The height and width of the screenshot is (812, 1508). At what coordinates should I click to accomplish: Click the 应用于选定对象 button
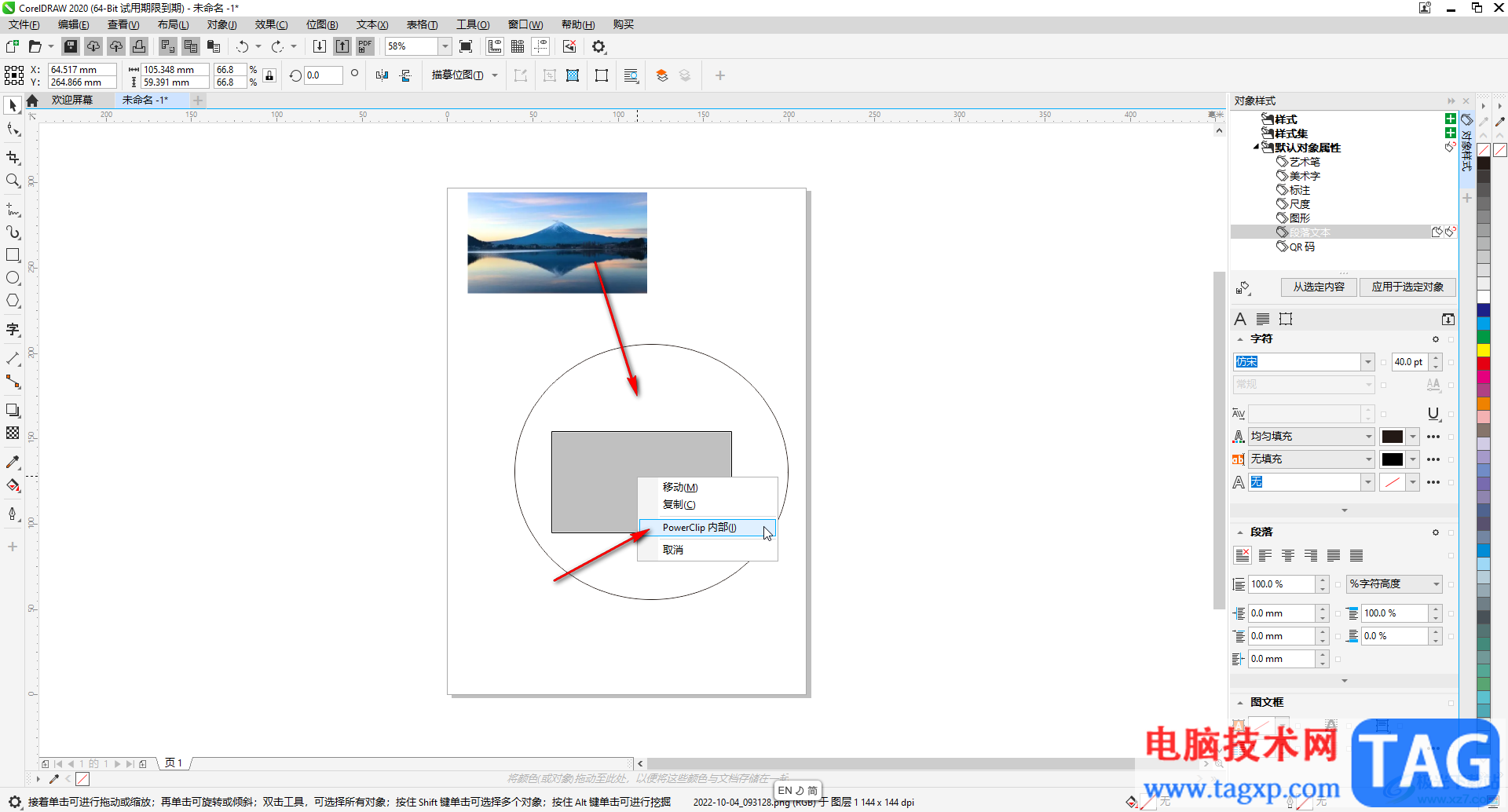1407,287
